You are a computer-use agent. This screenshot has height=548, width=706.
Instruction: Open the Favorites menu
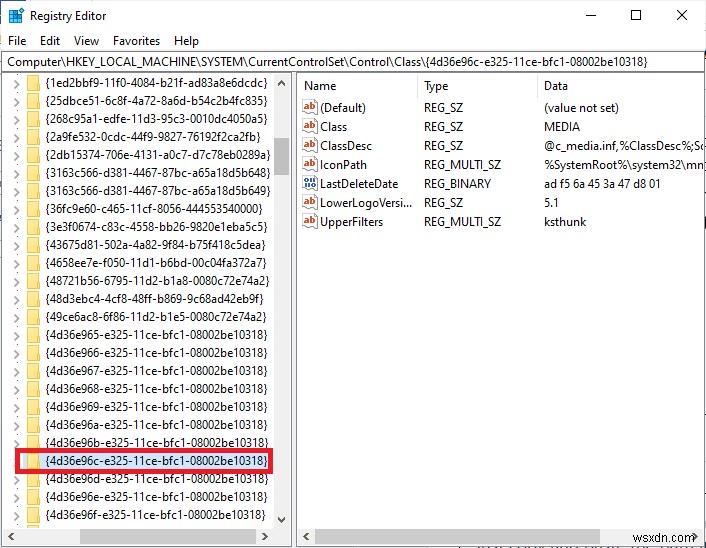[x=136, y=41]
